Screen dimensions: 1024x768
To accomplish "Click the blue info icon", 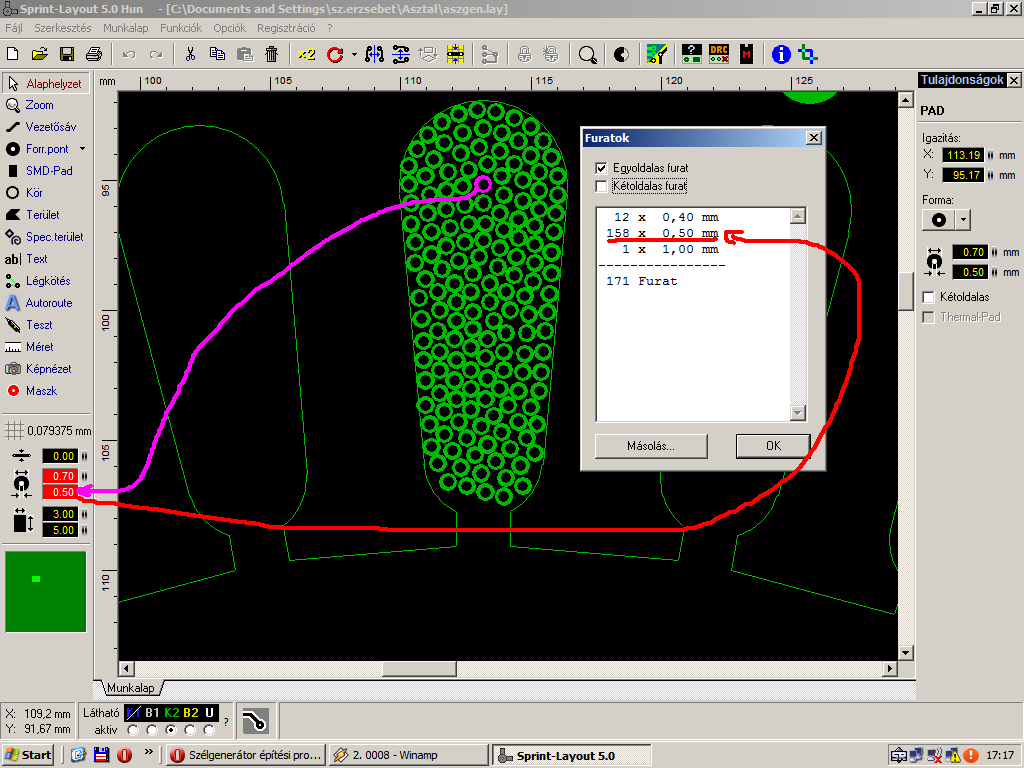I will pos(781,54).
